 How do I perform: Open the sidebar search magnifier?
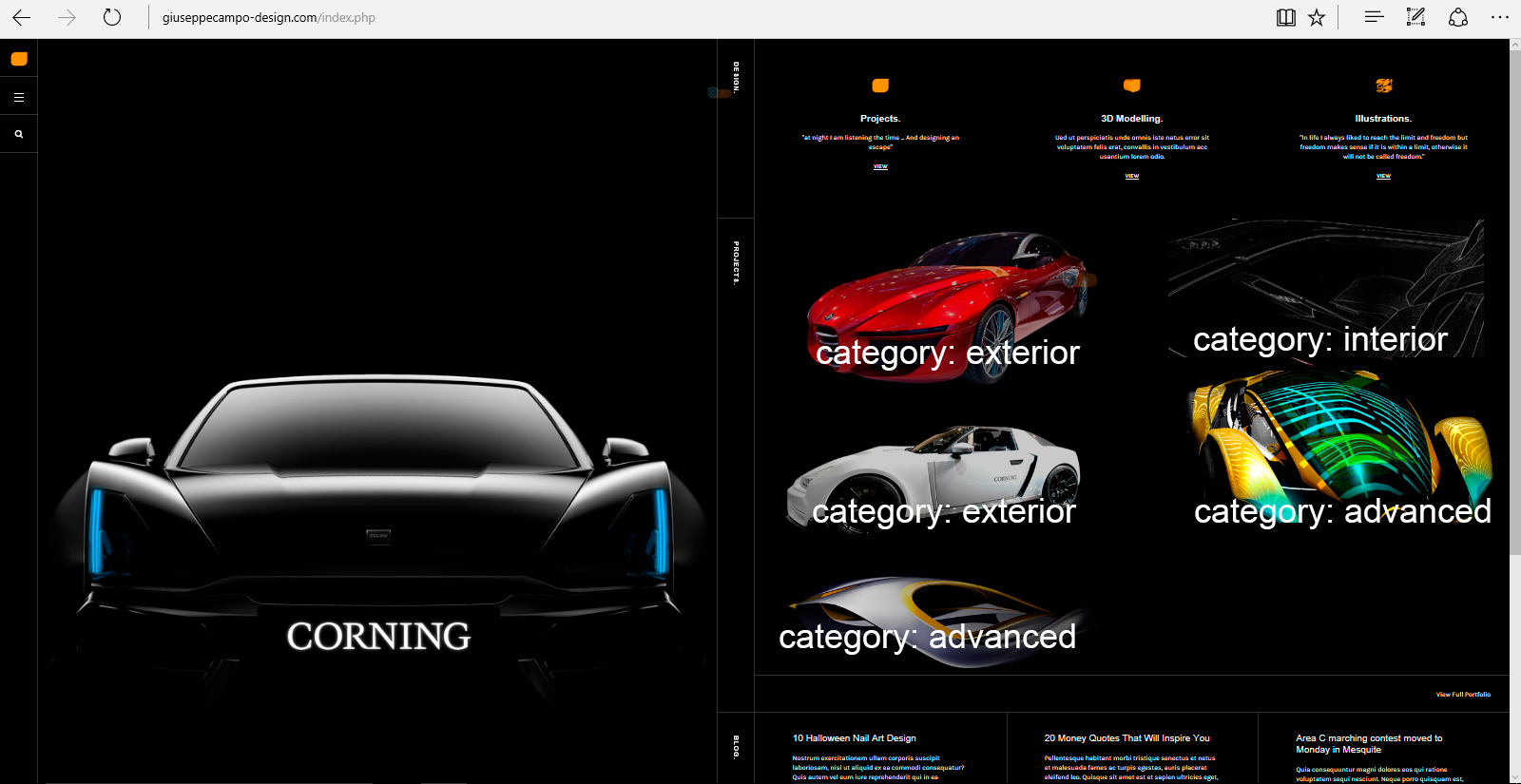[x=19, y=134]
